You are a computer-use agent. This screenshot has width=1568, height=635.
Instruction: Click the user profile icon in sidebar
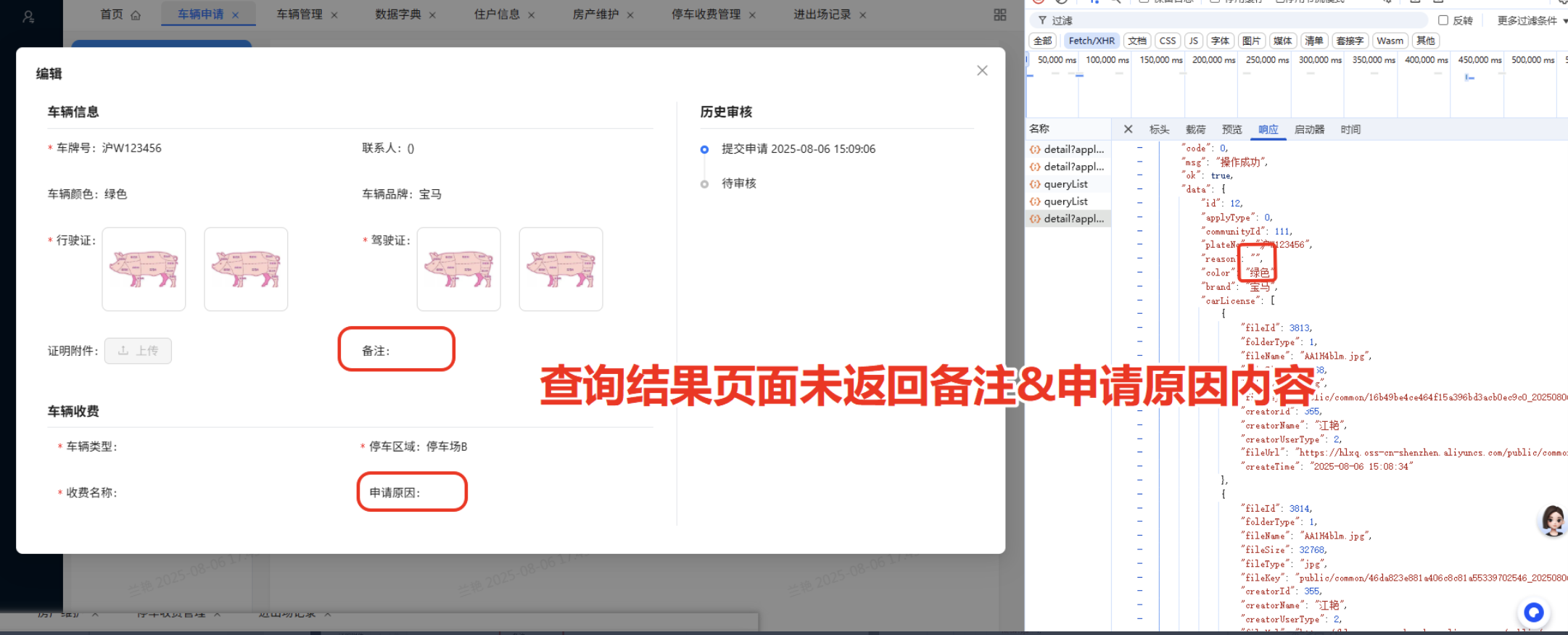coord(28,17)
